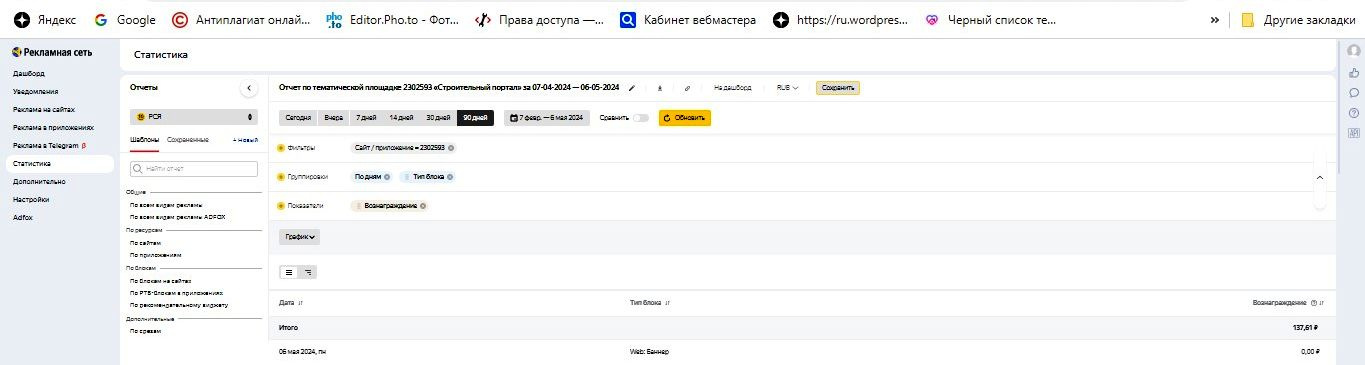1365x365 pixels.
Task: Open the Google browser bookmark
Action: [124, 19]
